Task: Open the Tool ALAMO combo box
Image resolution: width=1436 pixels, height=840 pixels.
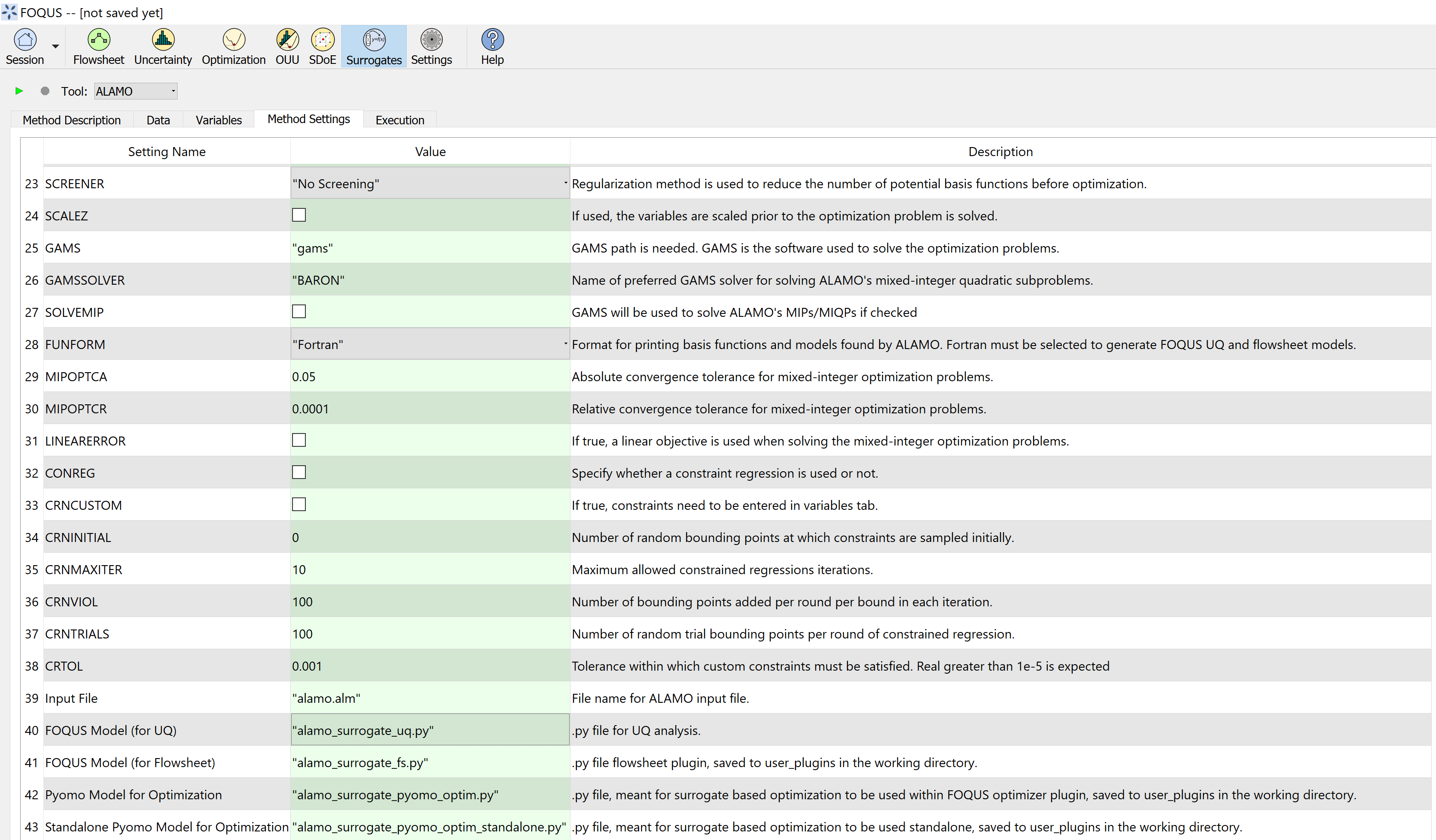Action: tap(136, 91)
